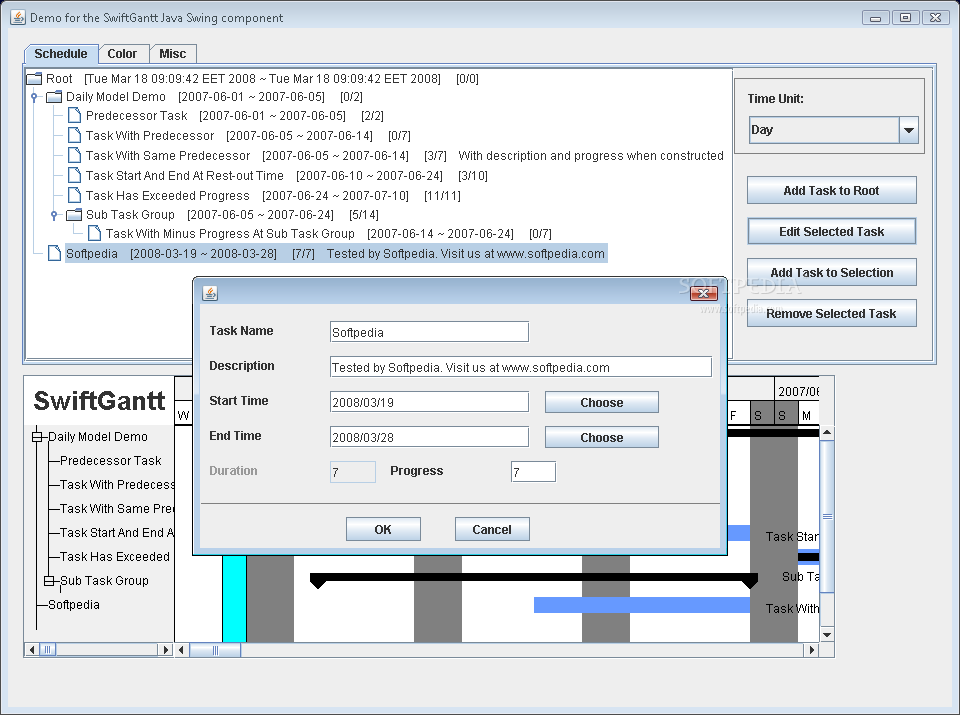960x715 pixels.
Task: Click Add Task to Selection button
Action: pyautogui.click(x=831, y=272)
